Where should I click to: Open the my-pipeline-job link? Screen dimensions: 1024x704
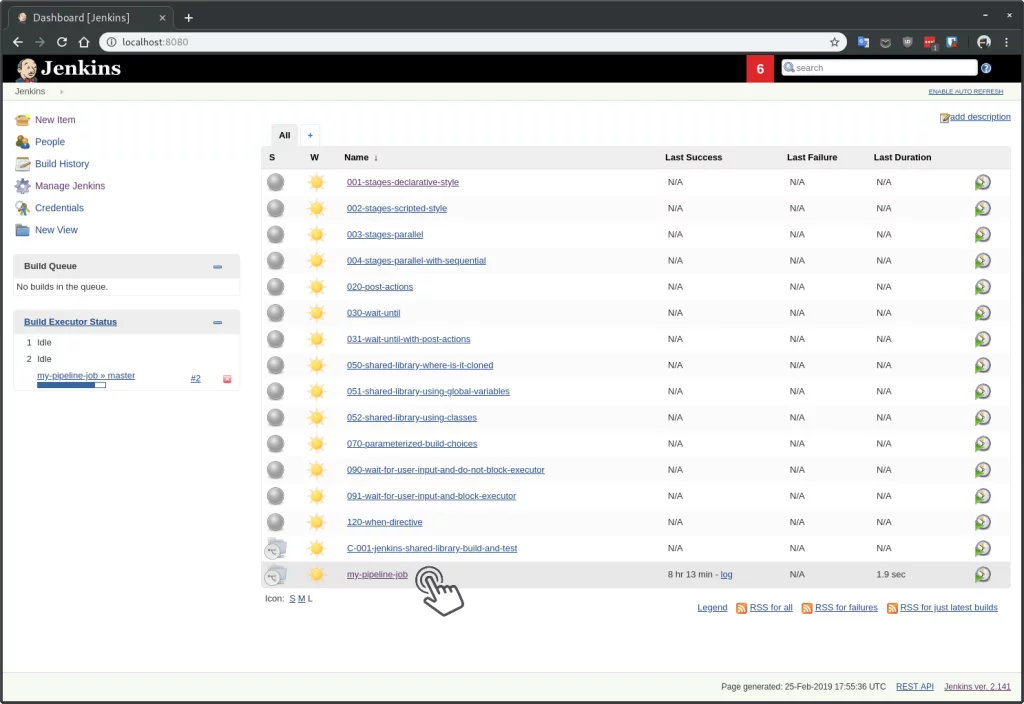tap(377, 575)
